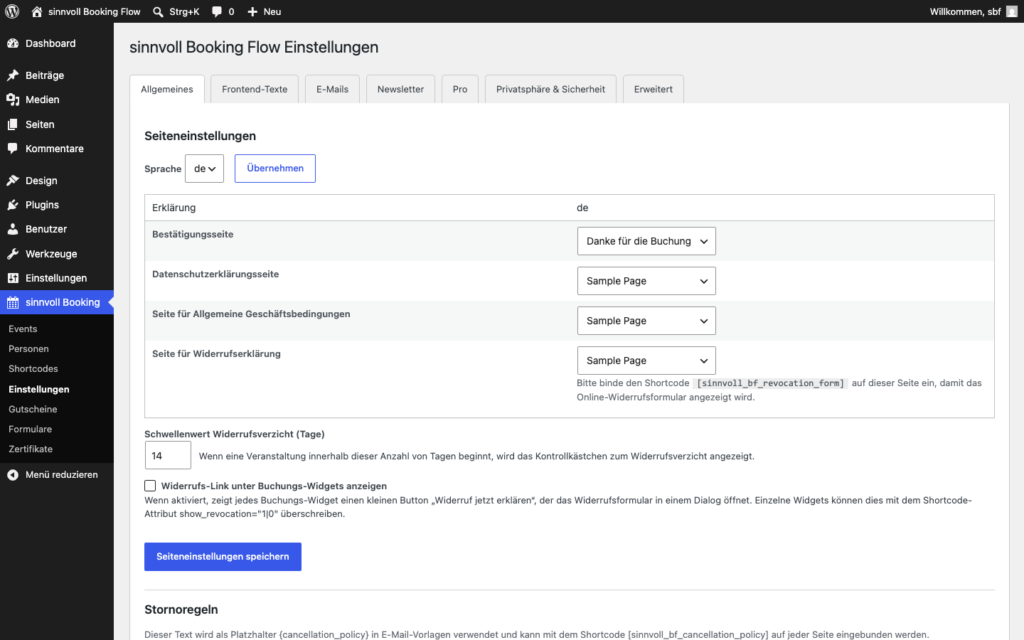Click the search magnifier icon

[158, 12]
